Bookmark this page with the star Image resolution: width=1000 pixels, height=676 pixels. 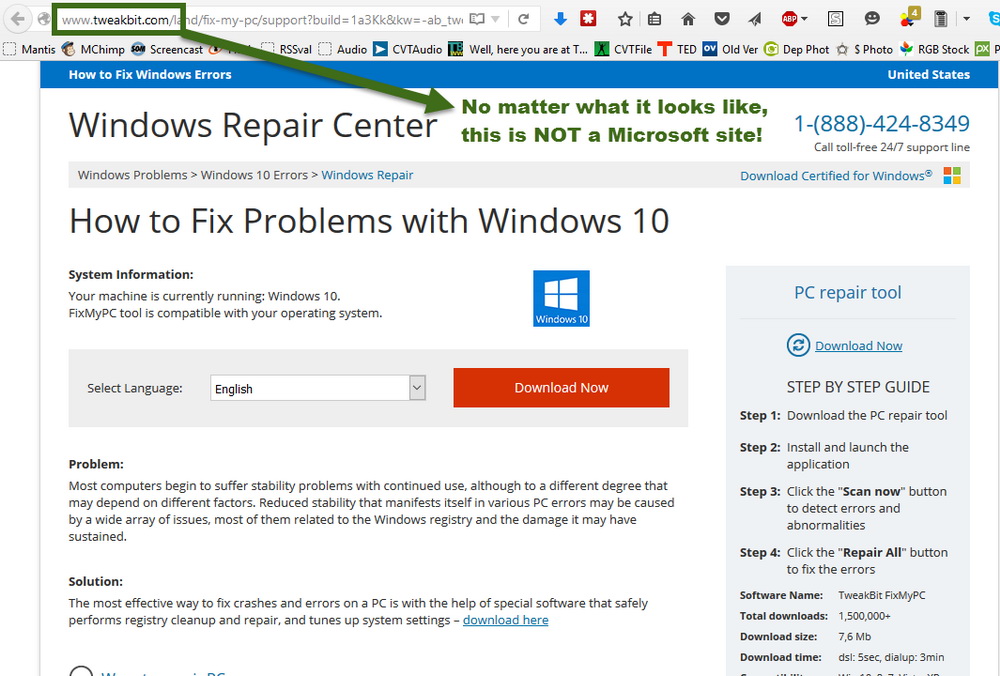click(625, 19)
